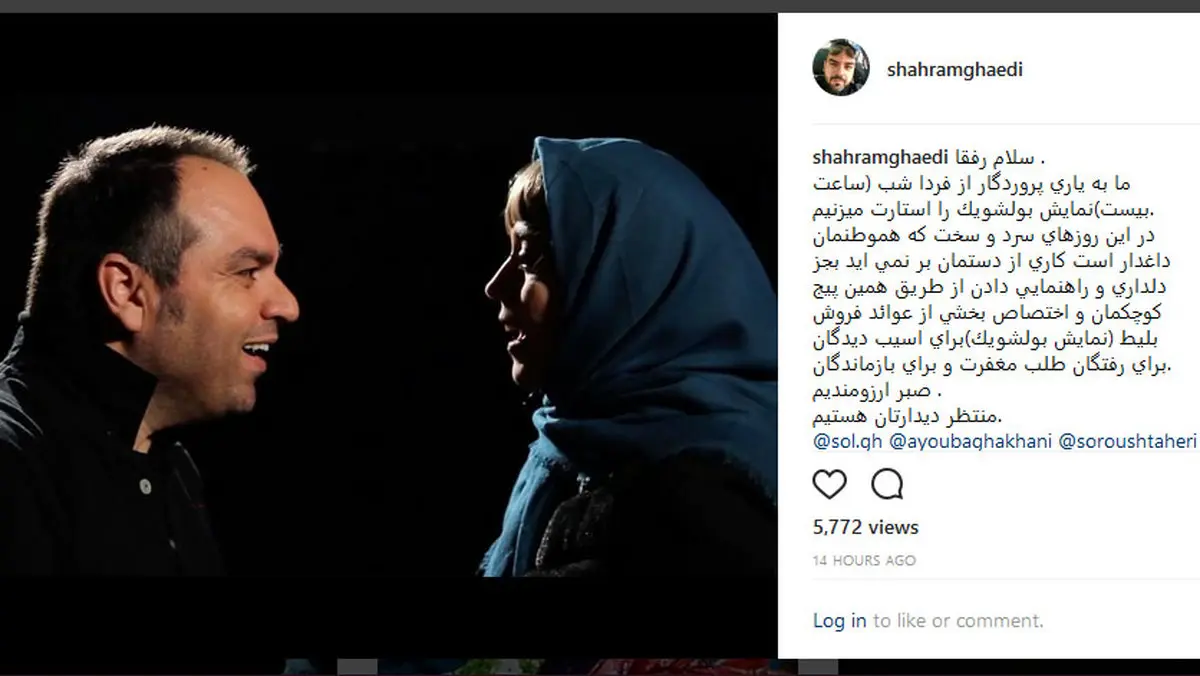Like the post with the heart icon

coord(829,484)
